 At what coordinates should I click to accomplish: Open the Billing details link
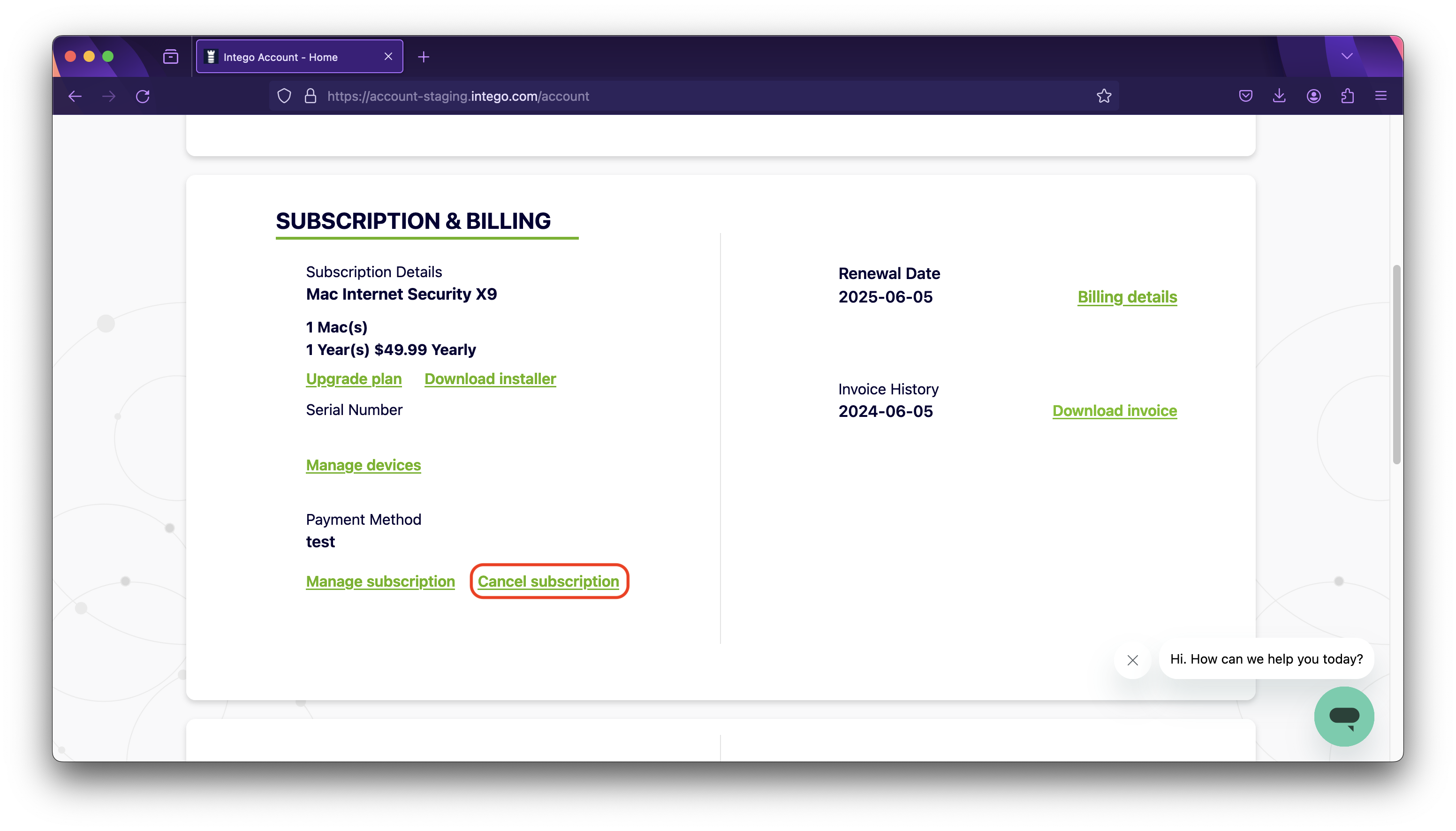tap(1127, 297)
